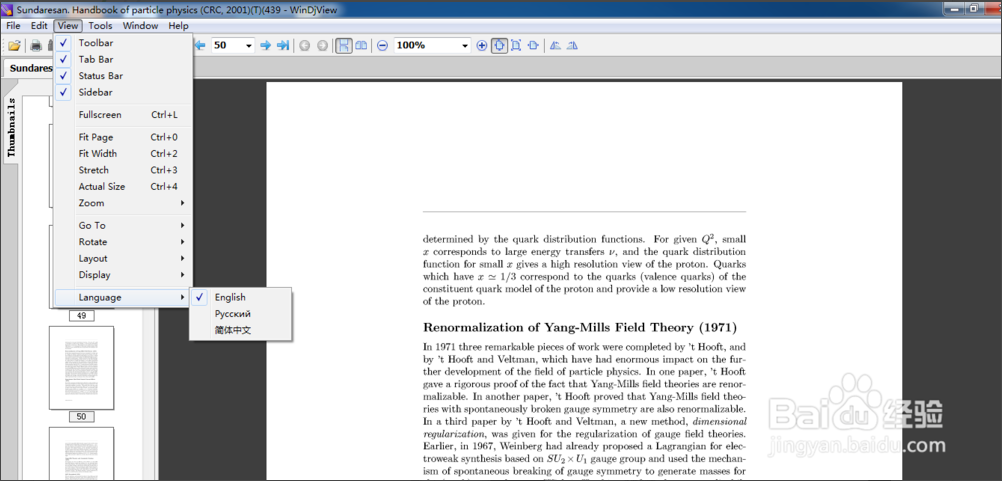Go to the previous page with left arrow
This screenshot has height=481, width=1002.
pos(200,45)
